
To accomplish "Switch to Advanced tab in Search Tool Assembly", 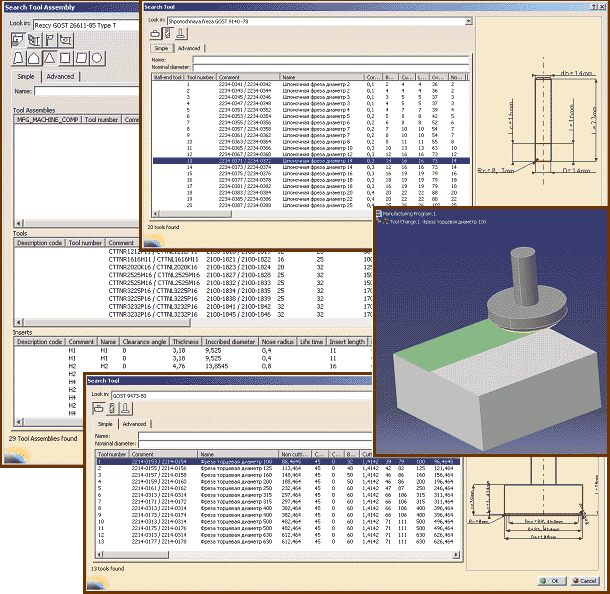I will coord(60,76).
